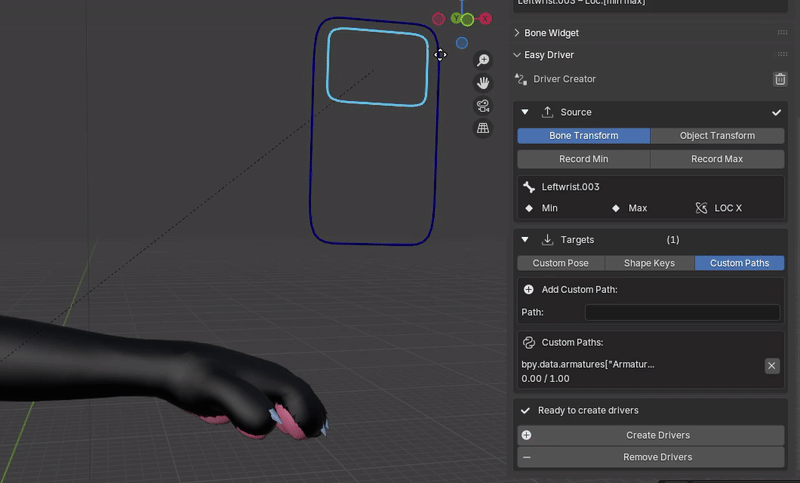Click the Path input field
The height and width of the screenshot is (483, 800).
(682, 312)
